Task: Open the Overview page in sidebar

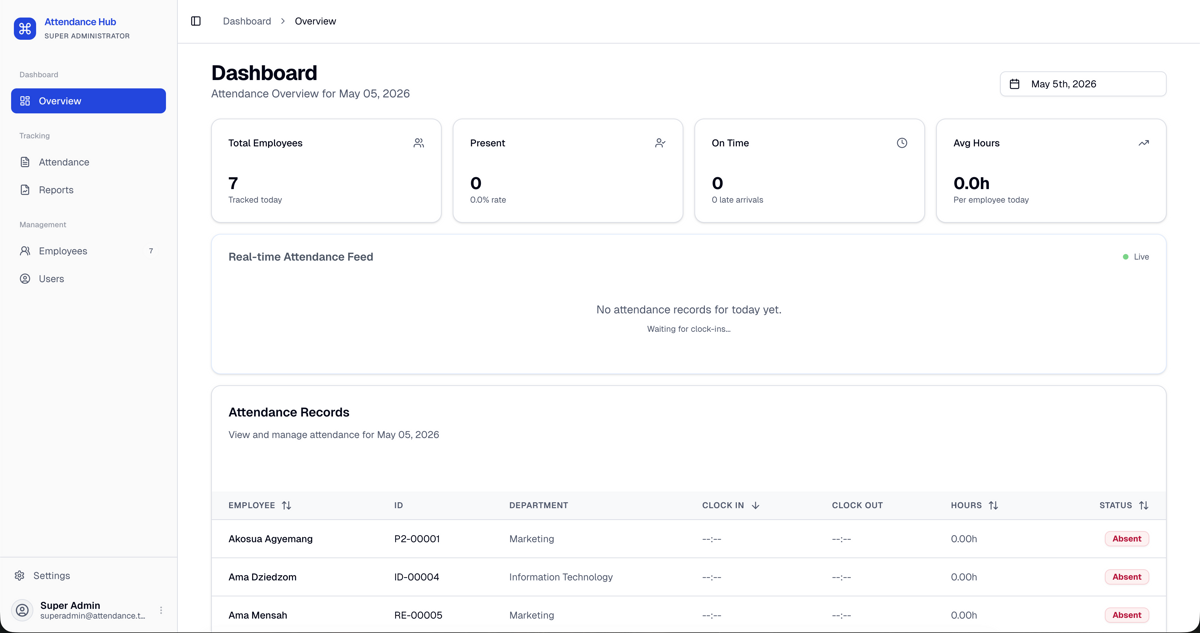Action: pos(88,101)
